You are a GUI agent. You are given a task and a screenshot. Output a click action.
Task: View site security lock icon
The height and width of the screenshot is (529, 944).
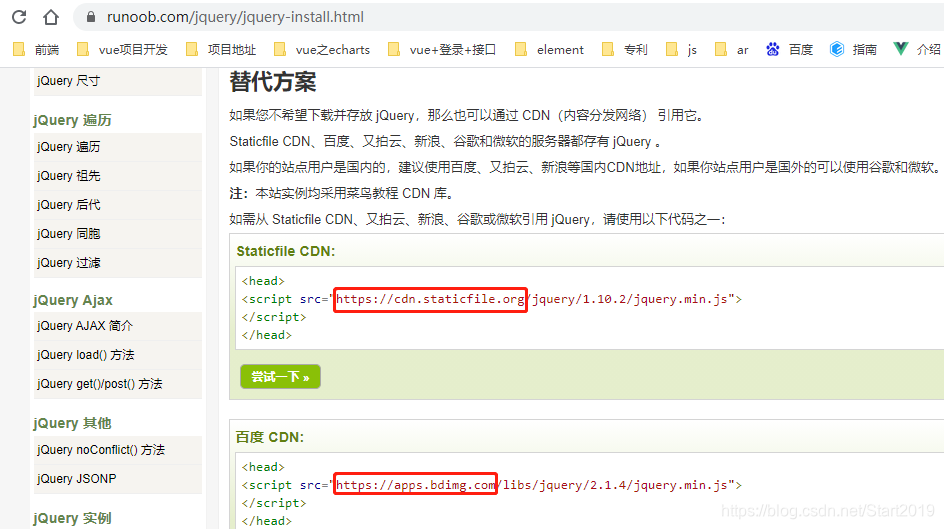tap(91, 17)
